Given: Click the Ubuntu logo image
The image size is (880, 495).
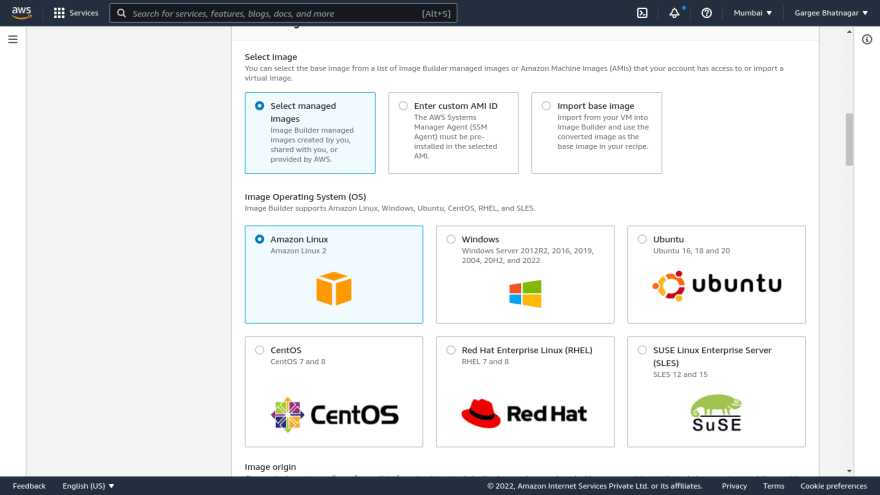Looking at the screenshot, I should [716, 285].
